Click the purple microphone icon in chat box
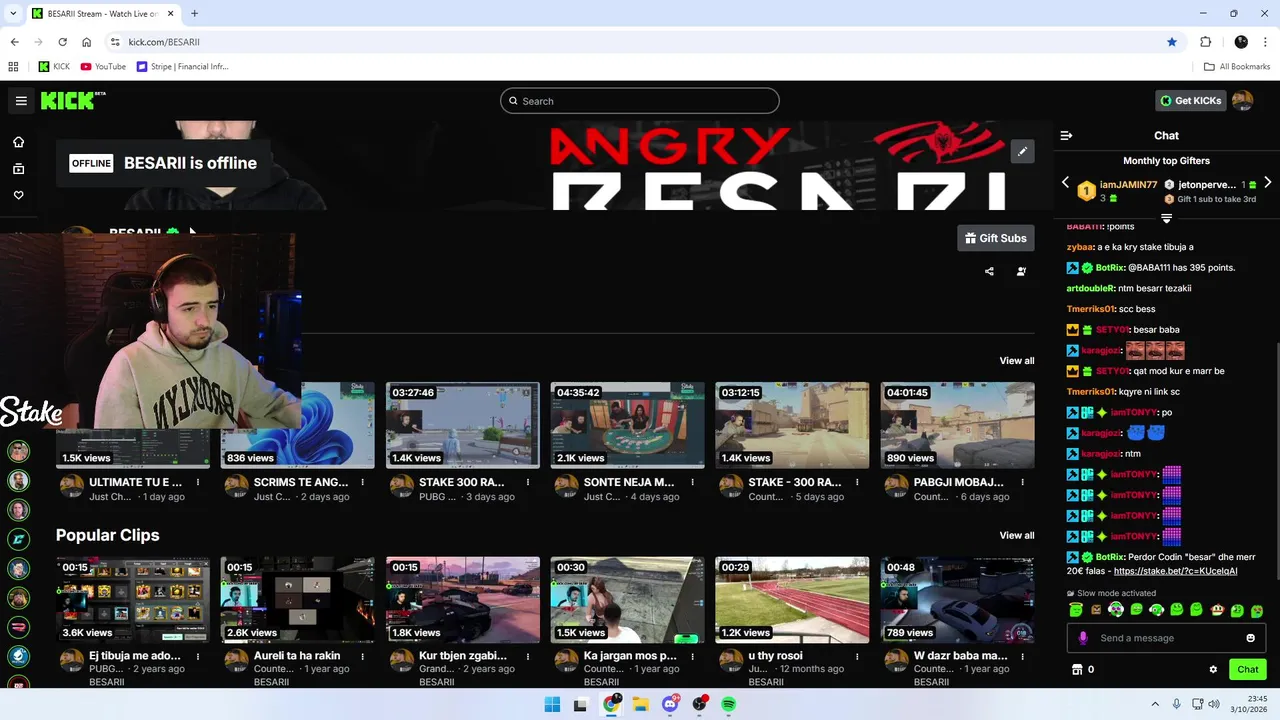This screenshot has height=720, width=1280. coord(1083,638)
